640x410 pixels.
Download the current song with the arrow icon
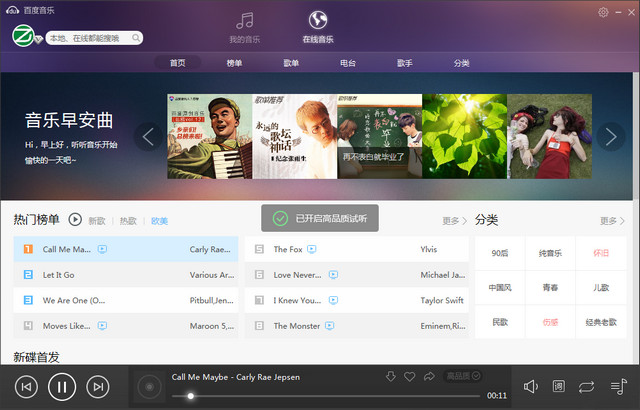click(x=391, y=376)
